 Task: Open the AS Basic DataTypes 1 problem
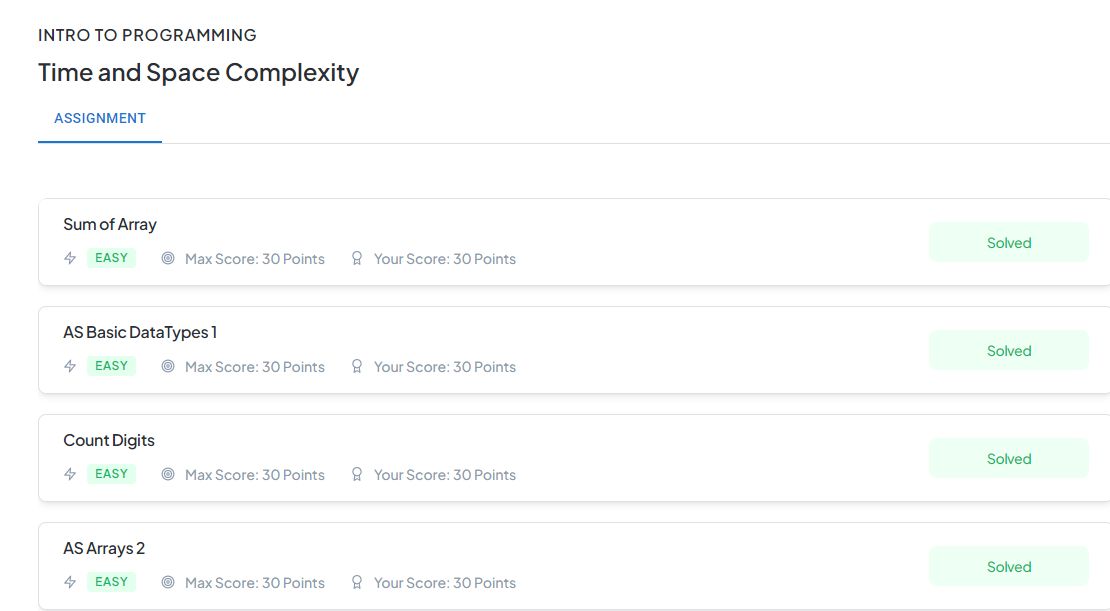point(140,333)
